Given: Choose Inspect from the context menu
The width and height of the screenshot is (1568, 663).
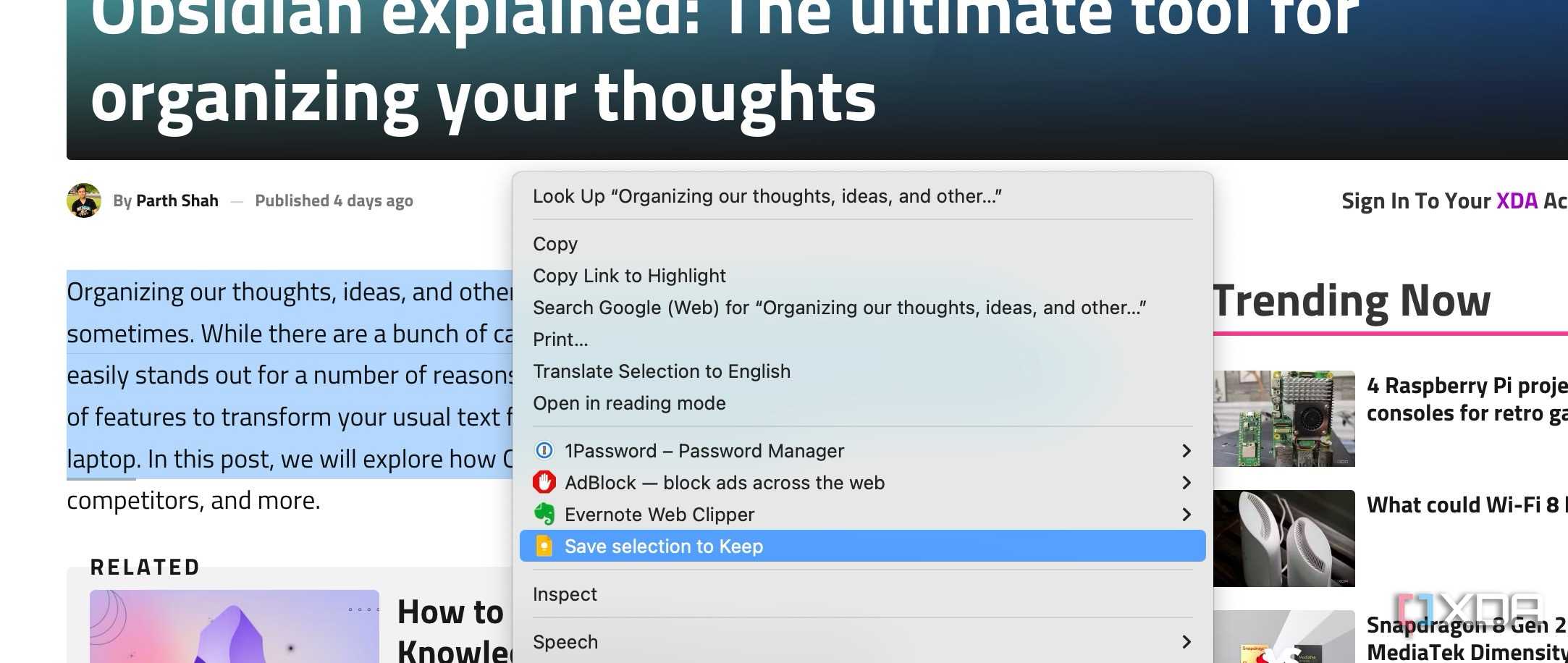Looking at the screenshot, I should point(862,594).
